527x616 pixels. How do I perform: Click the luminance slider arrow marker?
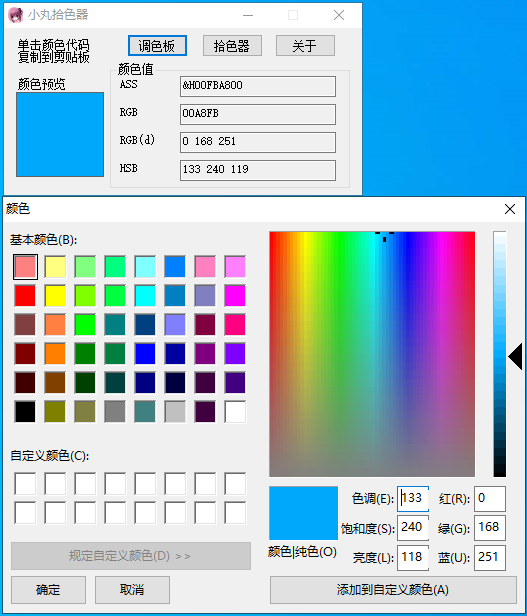coord(515,356)
